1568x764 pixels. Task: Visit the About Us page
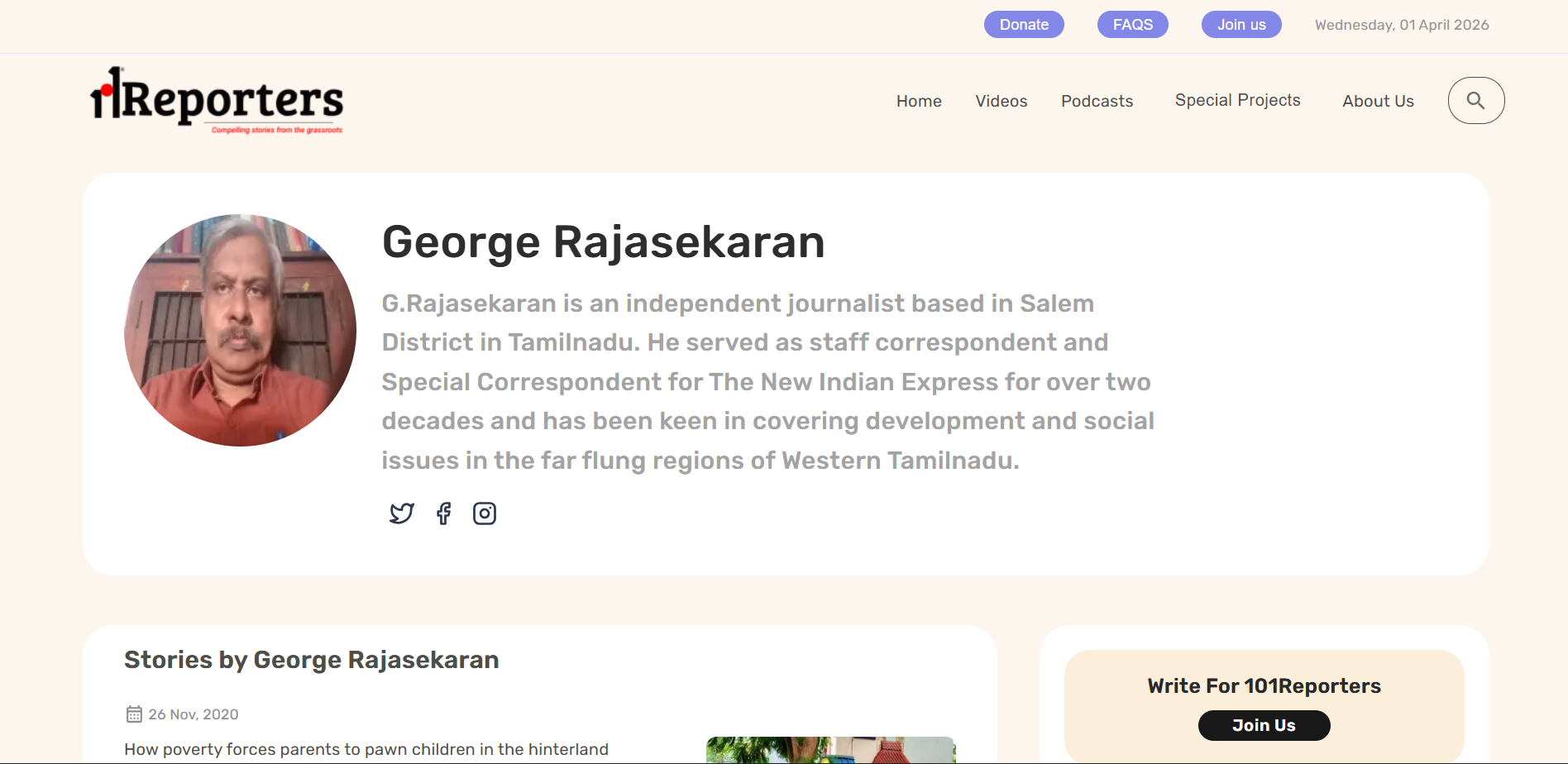tap(1378, 101)
